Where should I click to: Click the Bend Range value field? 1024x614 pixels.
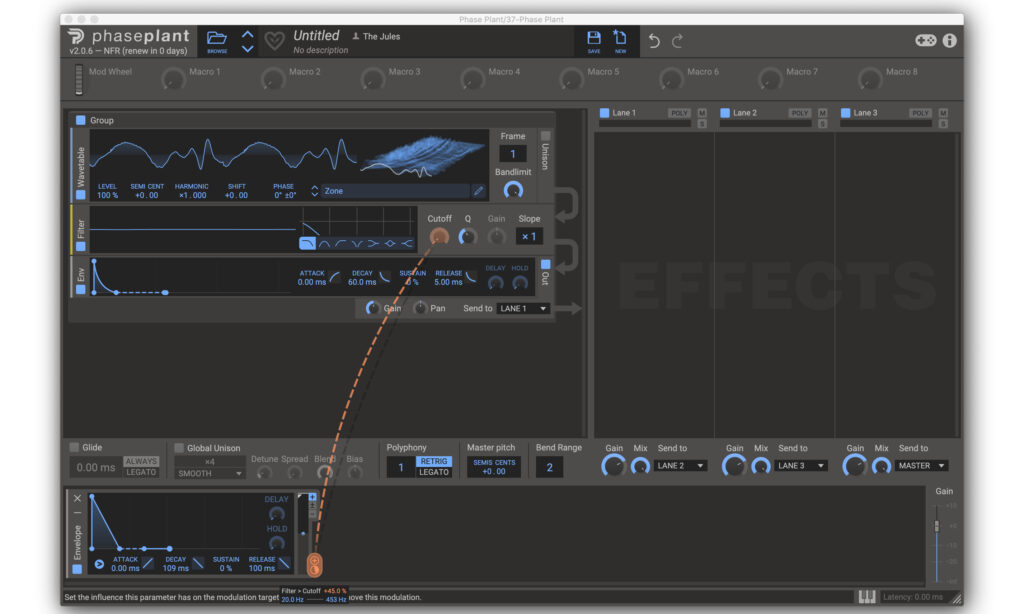549,467
